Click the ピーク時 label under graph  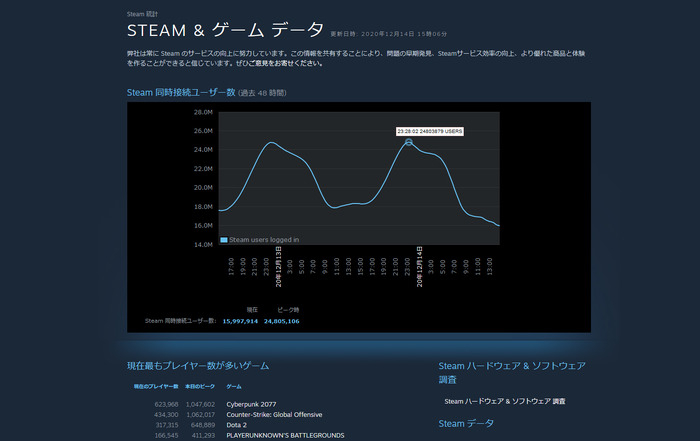pyautogui.click(x=288, y=310)
